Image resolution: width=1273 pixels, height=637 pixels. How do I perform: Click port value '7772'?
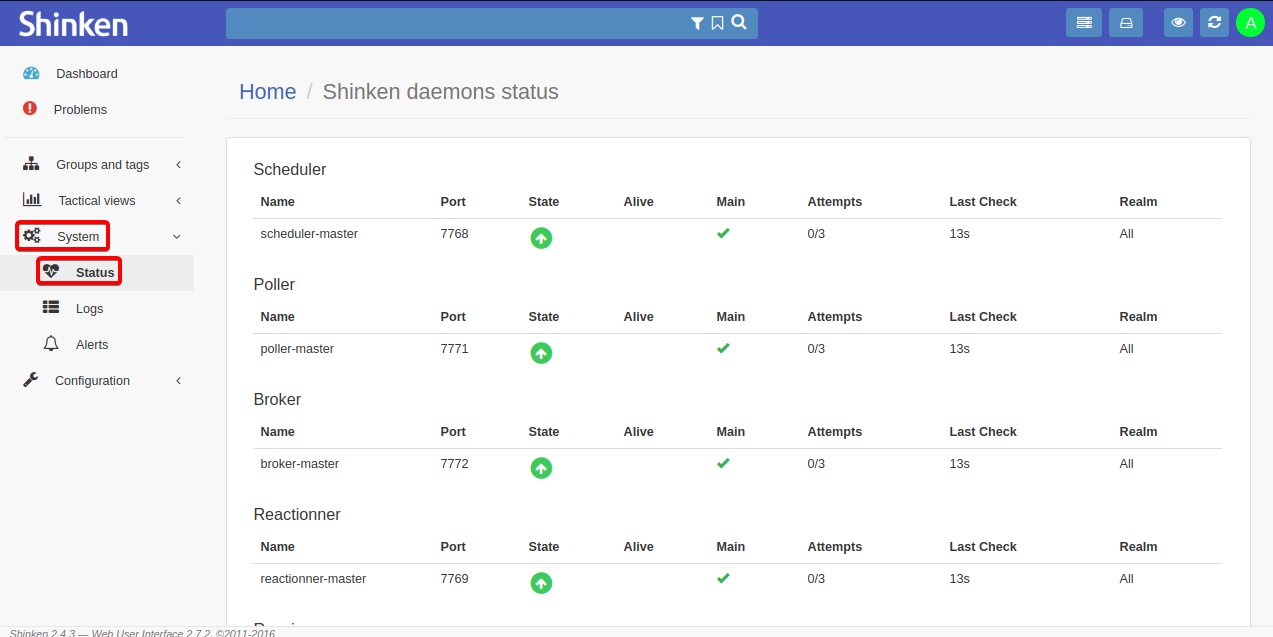click(x=454, y=464)
